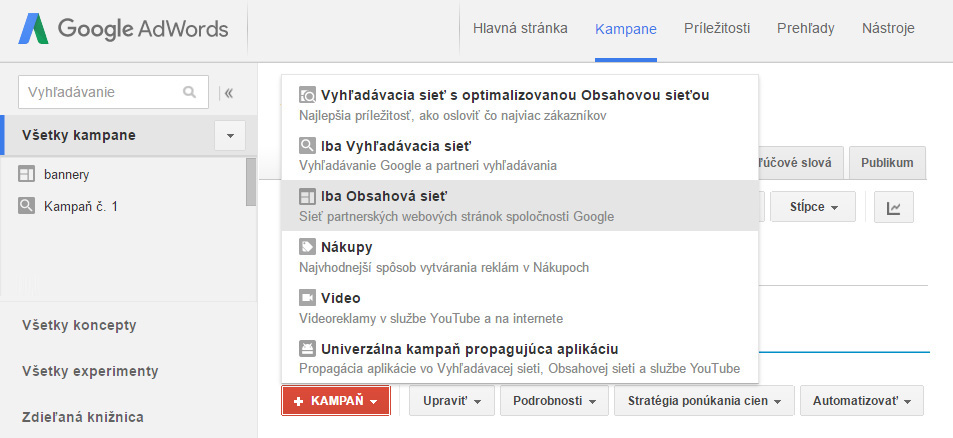Image resolution: width=953 pixels, height=438 pixels.
Task: Open the Príležitosti tab
Action: tap(717, 29)
